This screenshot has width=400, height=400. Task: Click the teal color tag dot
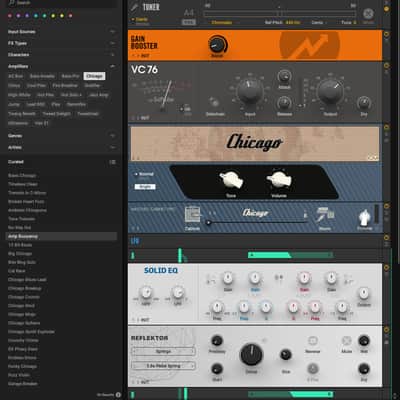[36, 16]
